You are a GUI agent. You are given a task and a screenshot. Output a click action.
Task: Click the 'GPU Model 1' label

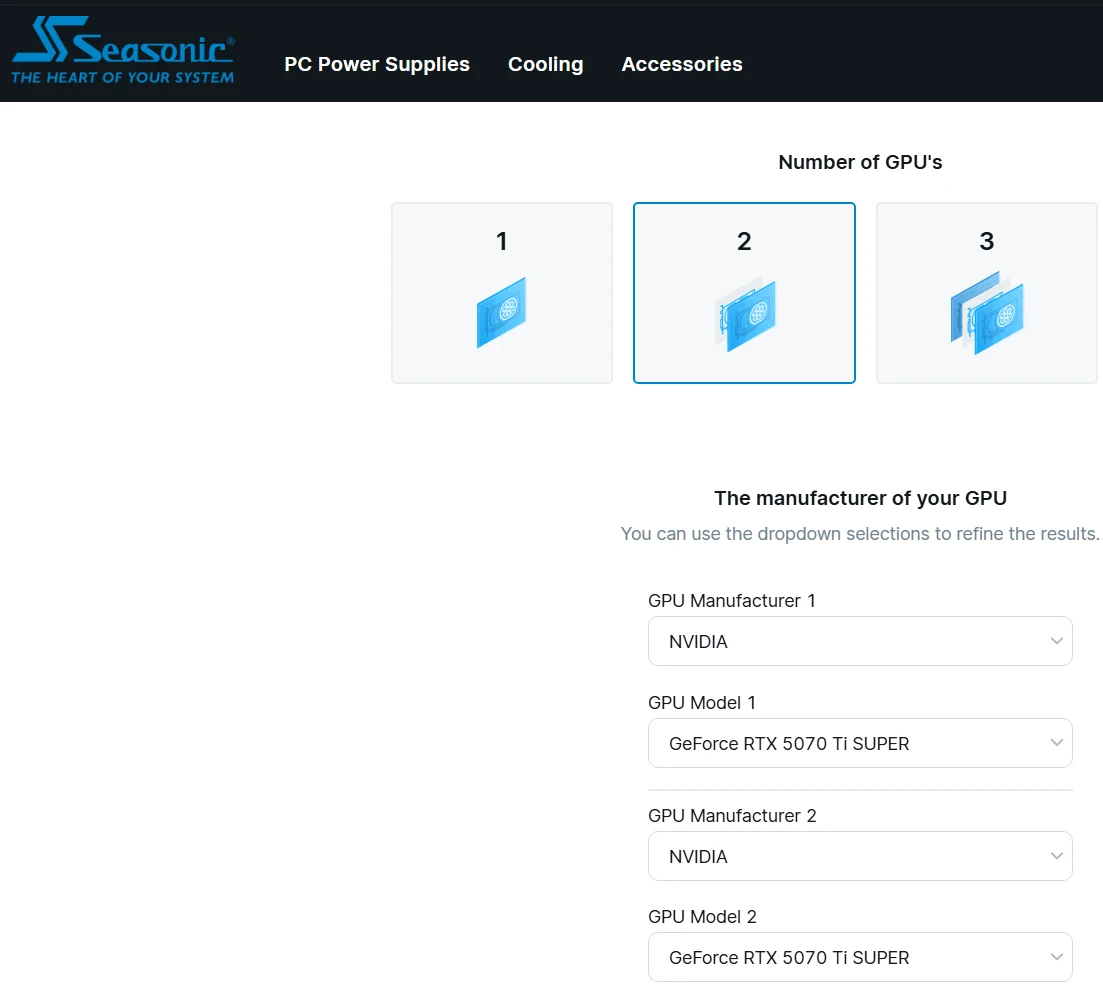coord(701,702)
